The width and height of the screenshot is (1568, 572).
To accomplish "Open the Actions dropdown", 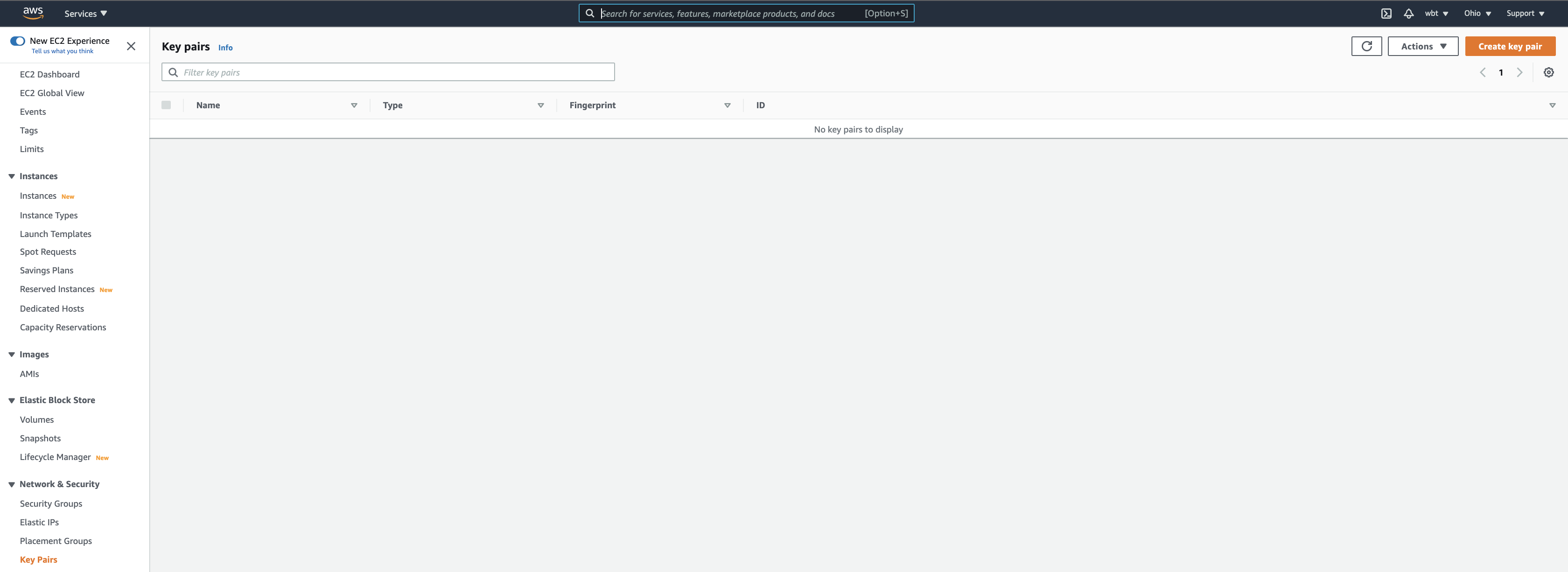I will 1422,46.
